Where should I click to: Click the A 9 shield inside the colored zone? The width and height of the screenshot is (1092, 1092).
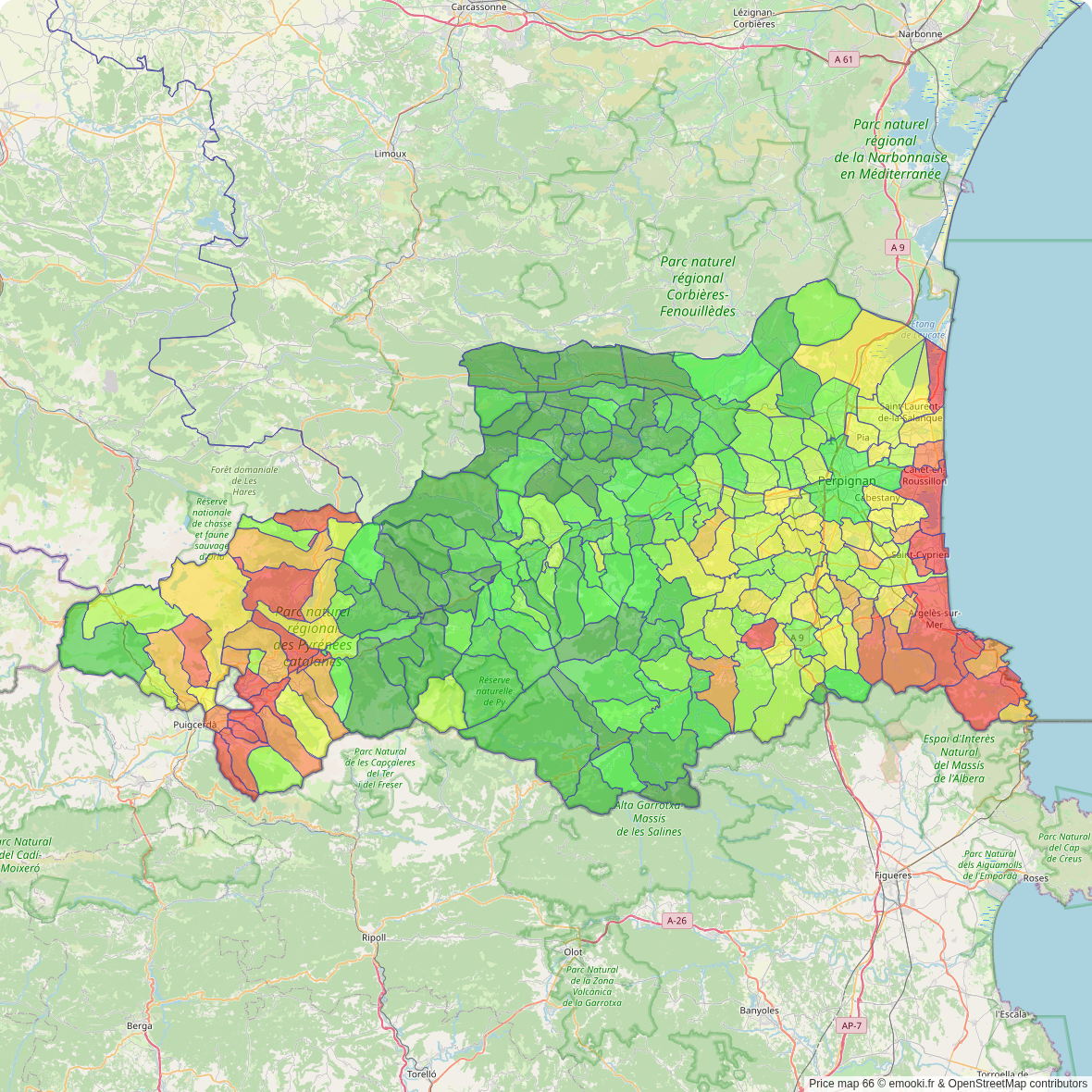(797, 638)
